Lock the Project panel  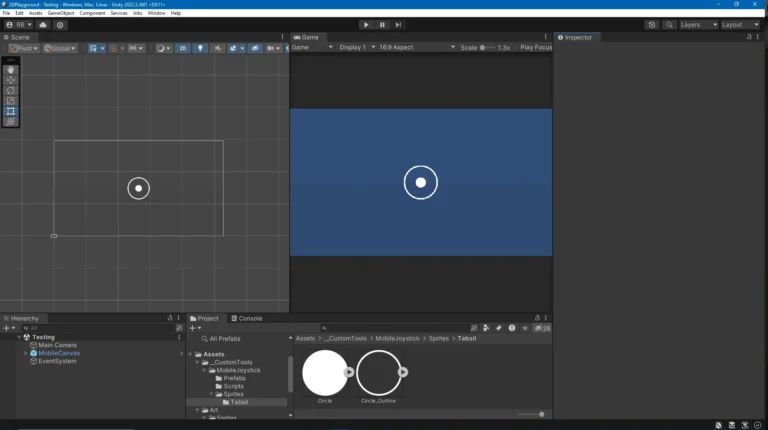pos(537,318)
